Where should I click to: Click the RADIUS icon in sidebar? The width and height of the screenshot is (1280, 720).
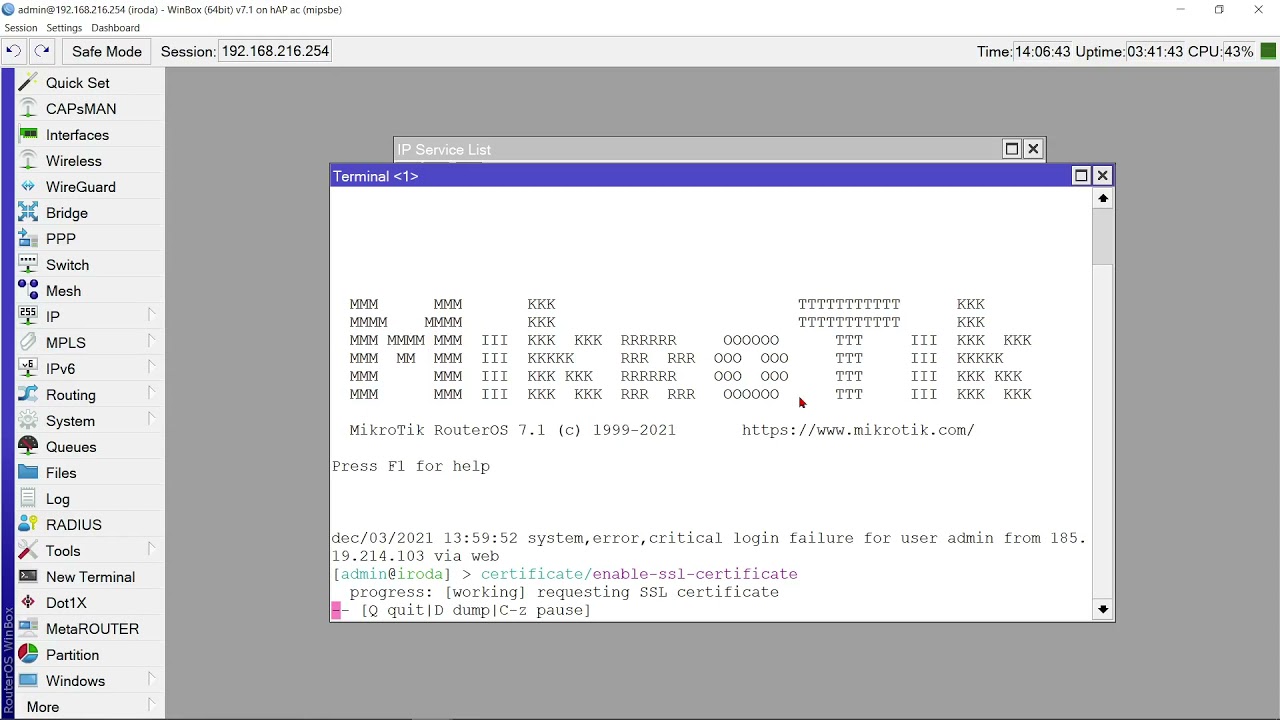[x=28, y=525]
